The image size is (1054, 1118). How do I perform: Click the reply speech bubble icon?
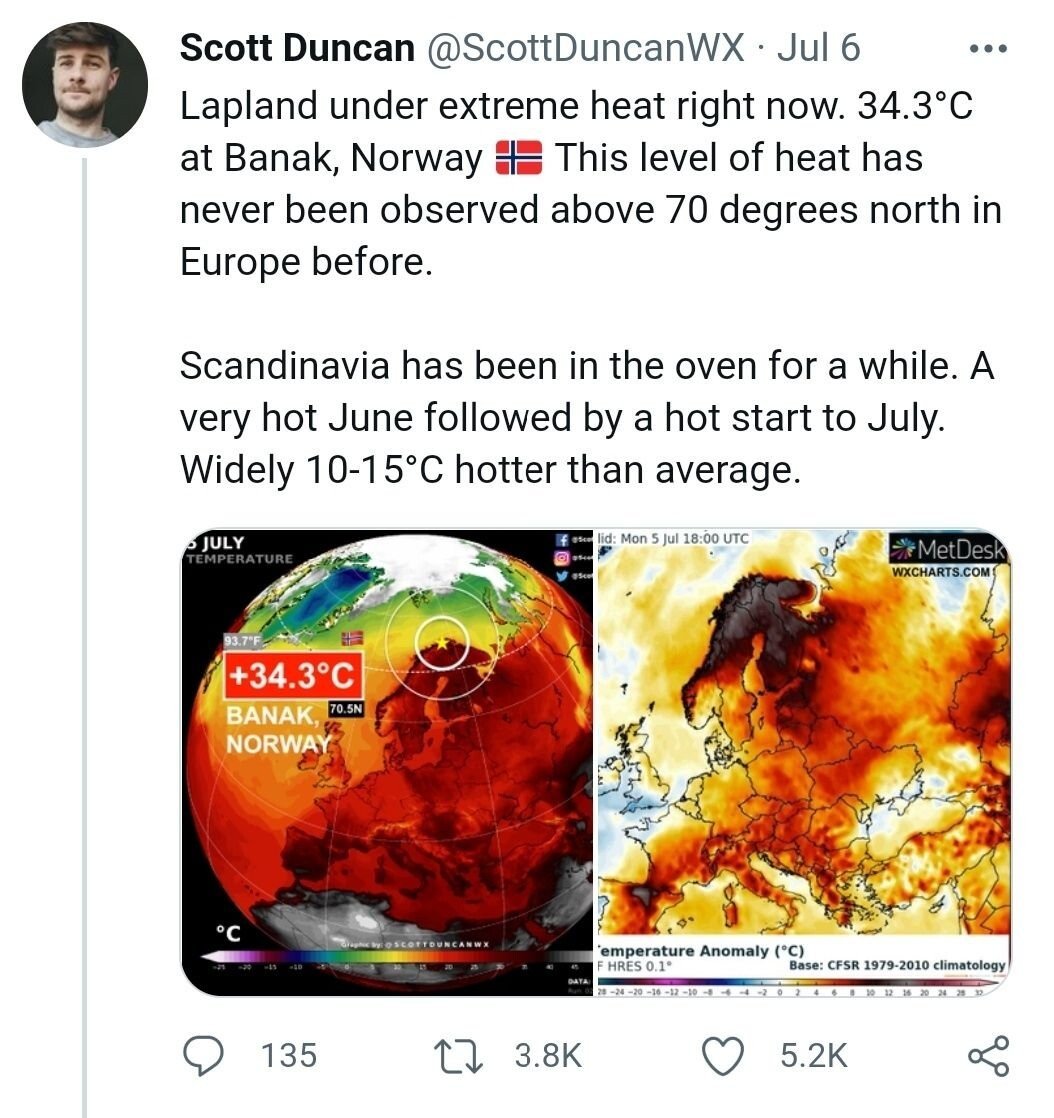(x=207, y=1056)
